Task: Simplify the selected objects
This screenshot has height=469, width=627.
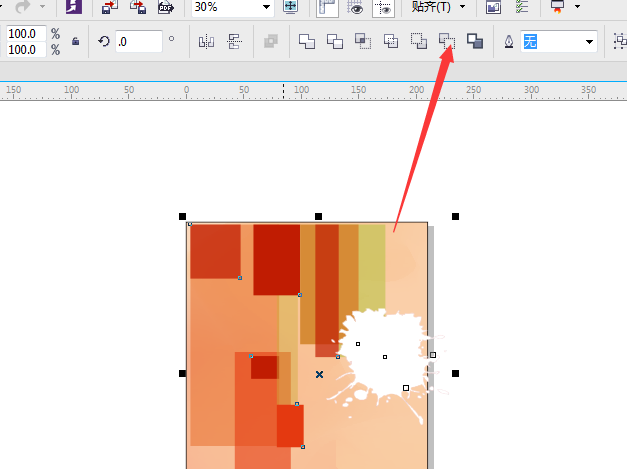Action: point(391,41)
